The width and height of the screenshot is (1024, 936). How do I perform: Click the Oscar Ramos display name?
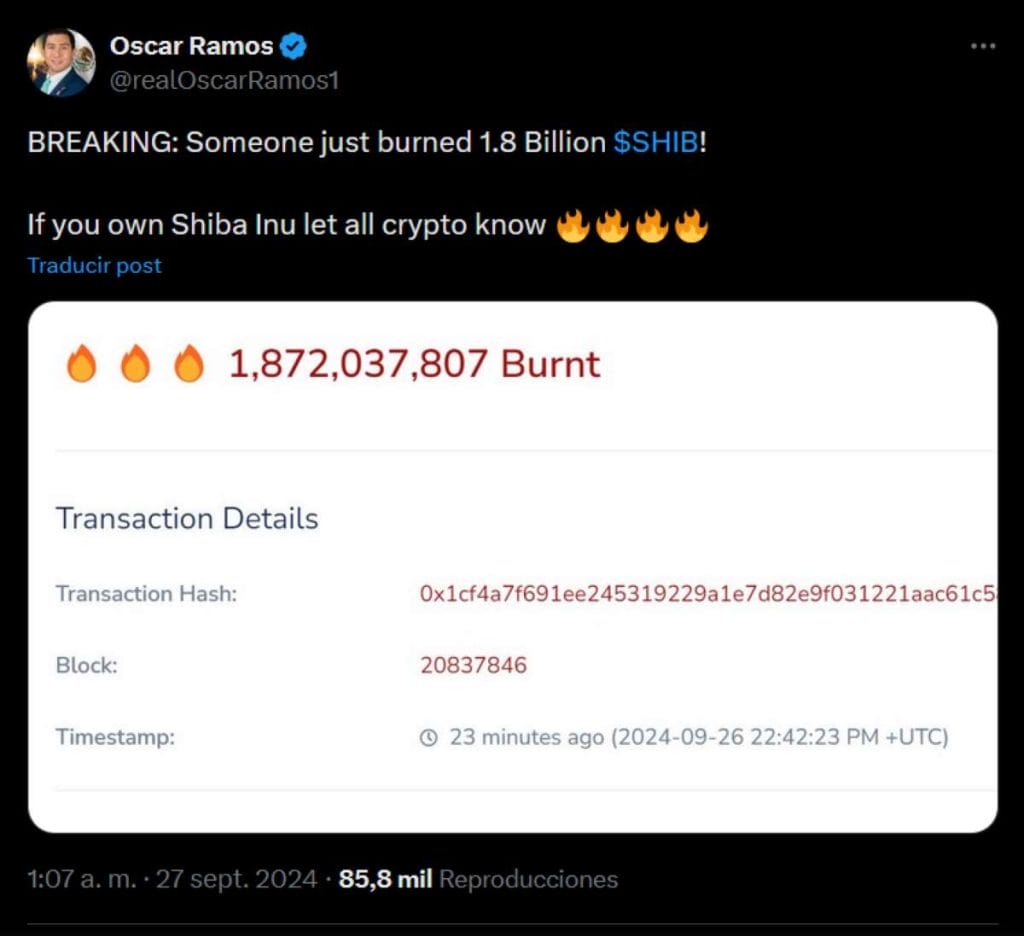pyautogui.click(x=192, y=46)
